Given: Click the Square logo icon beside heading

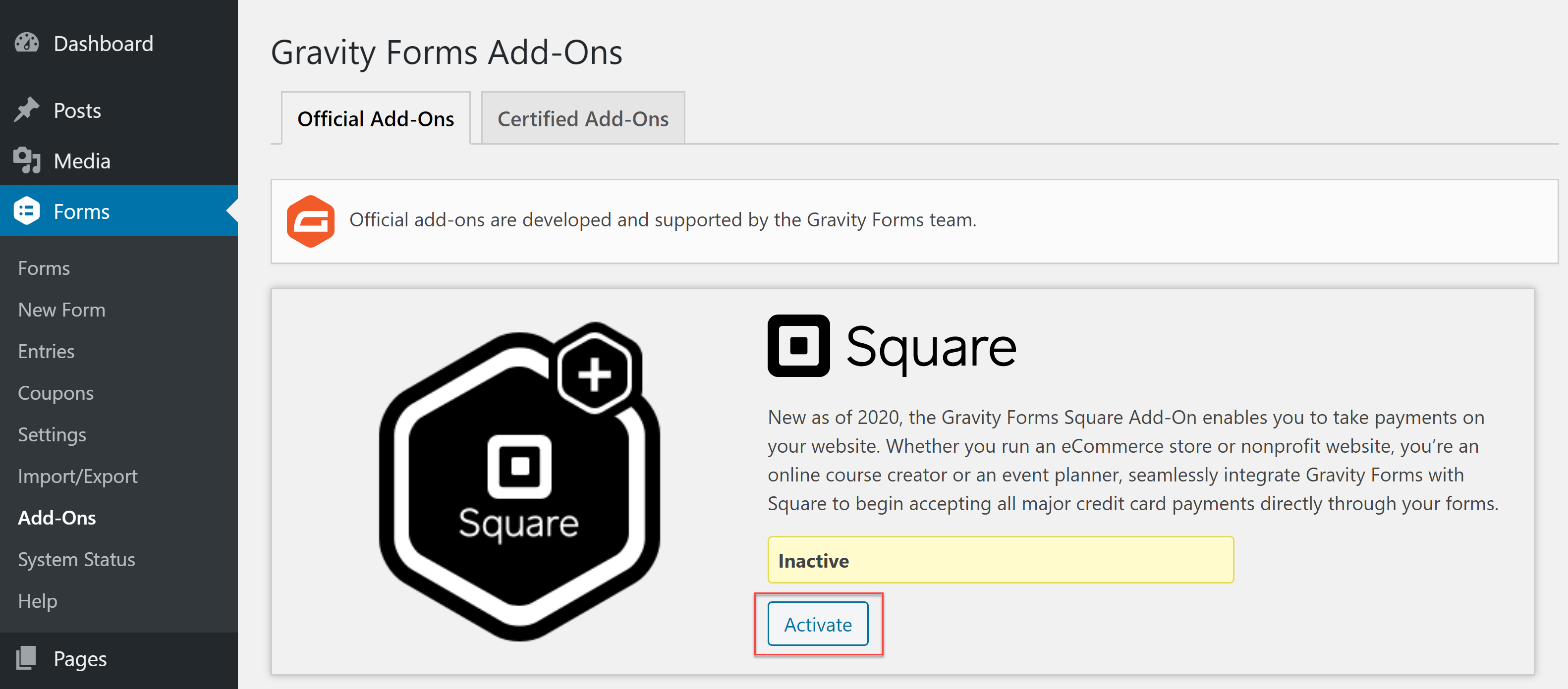Looking at the screenshot, I should [798, 345].
